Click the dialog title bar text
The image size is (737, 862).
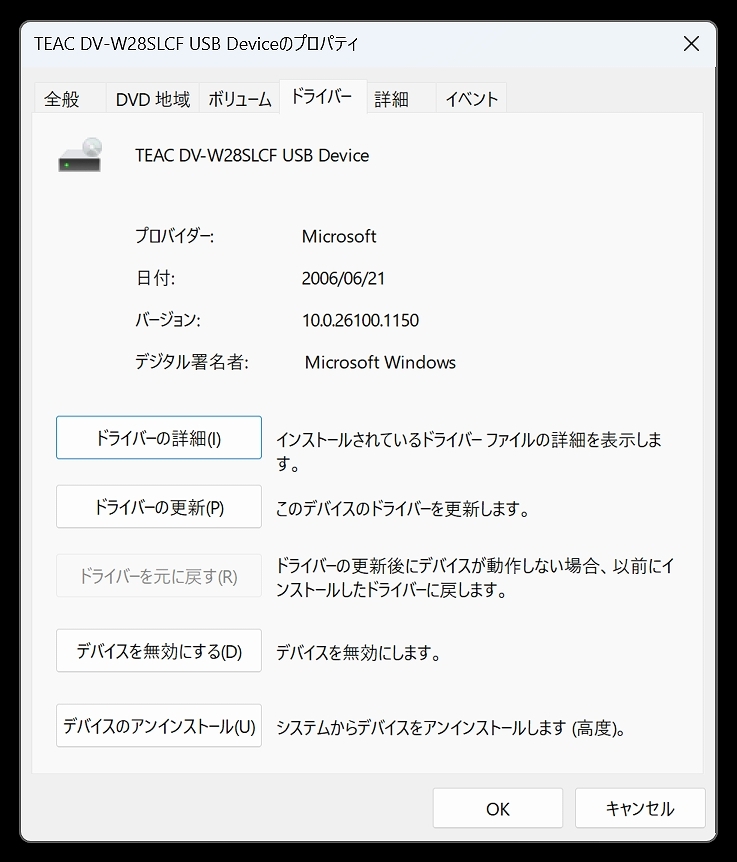(196, 43)
